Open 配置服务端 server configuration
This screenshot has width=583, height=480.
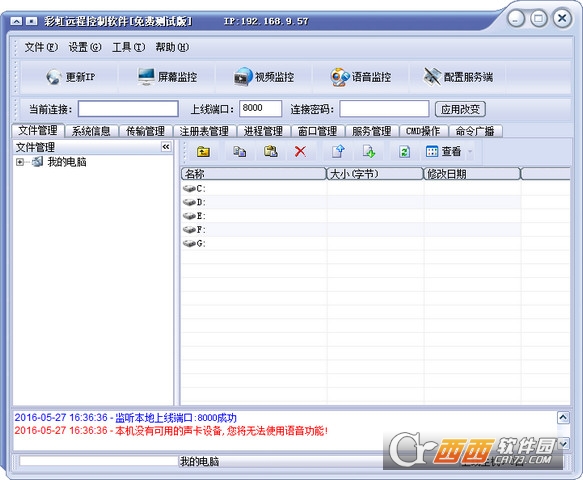coord(458,77)
